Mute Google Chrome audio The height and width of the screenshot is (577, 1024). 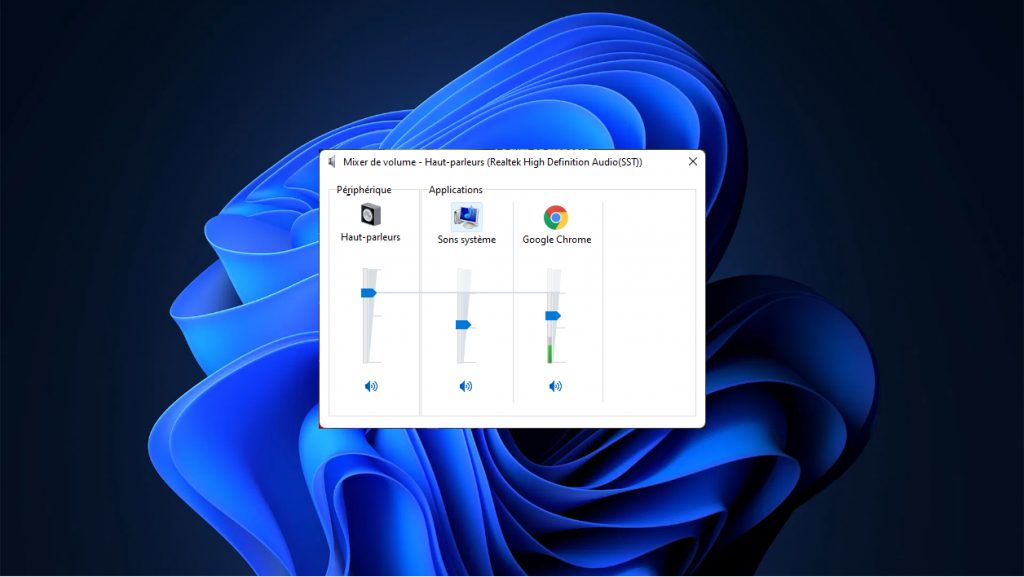coord(555,386)
